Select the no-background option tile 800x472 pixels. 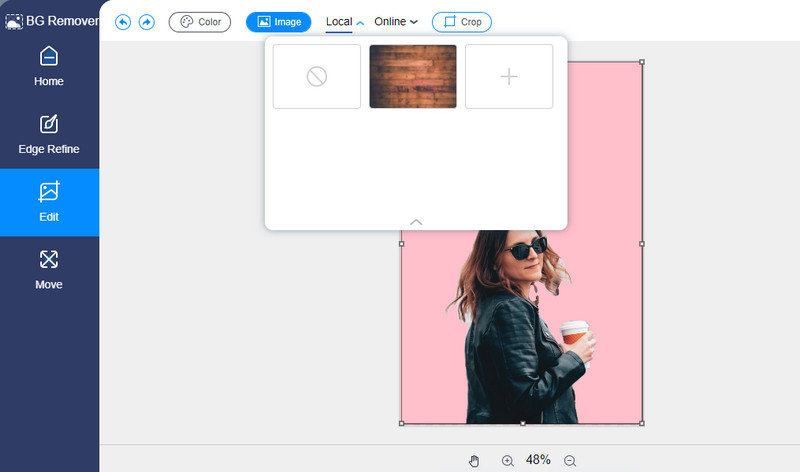point(317,77)
